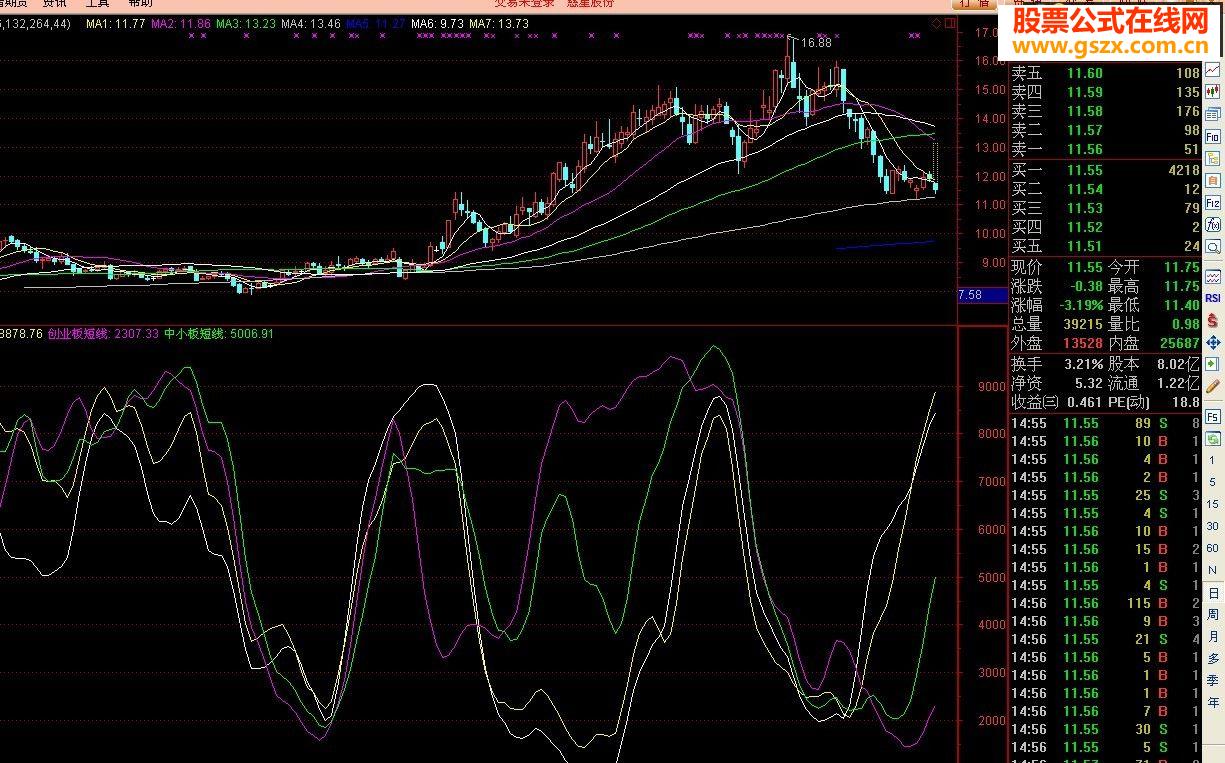This screenshot has height=763, width=1225.
Task: Click the 16.88 peak price label
Action: [816, 43]
